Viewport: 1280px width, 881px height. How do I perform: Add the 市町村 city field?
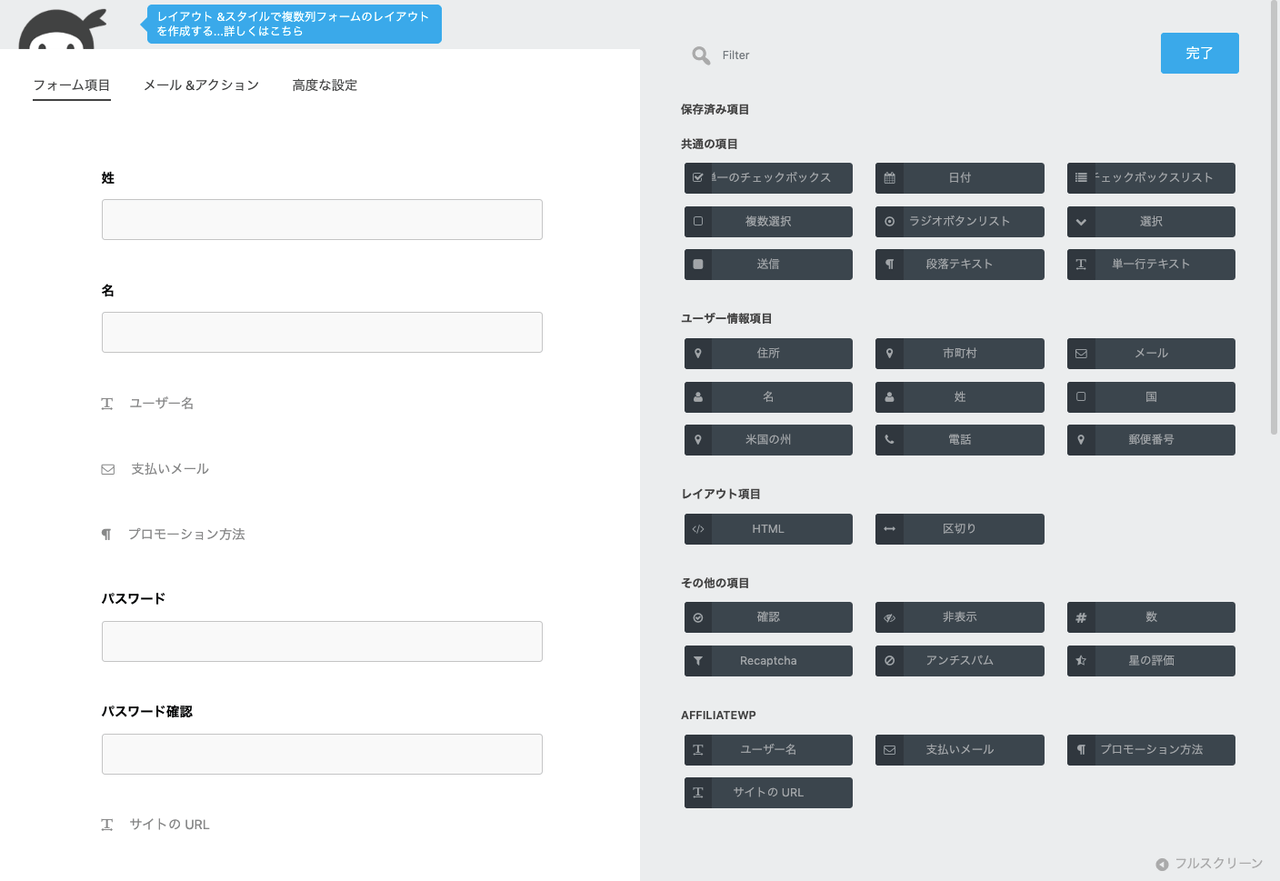[959, 353]
